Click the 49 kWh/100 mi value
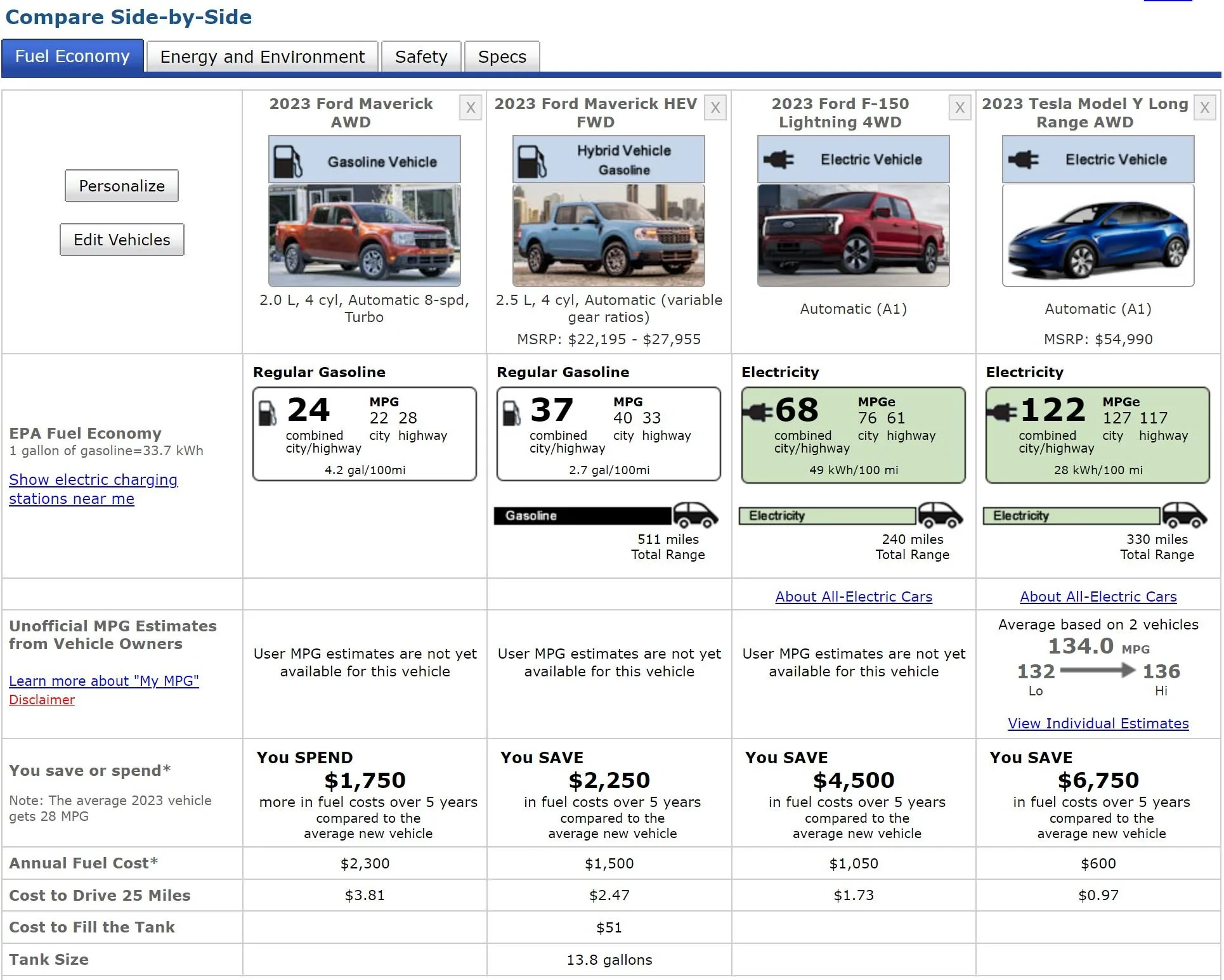 pyautogui.click(x=854, y=470)
